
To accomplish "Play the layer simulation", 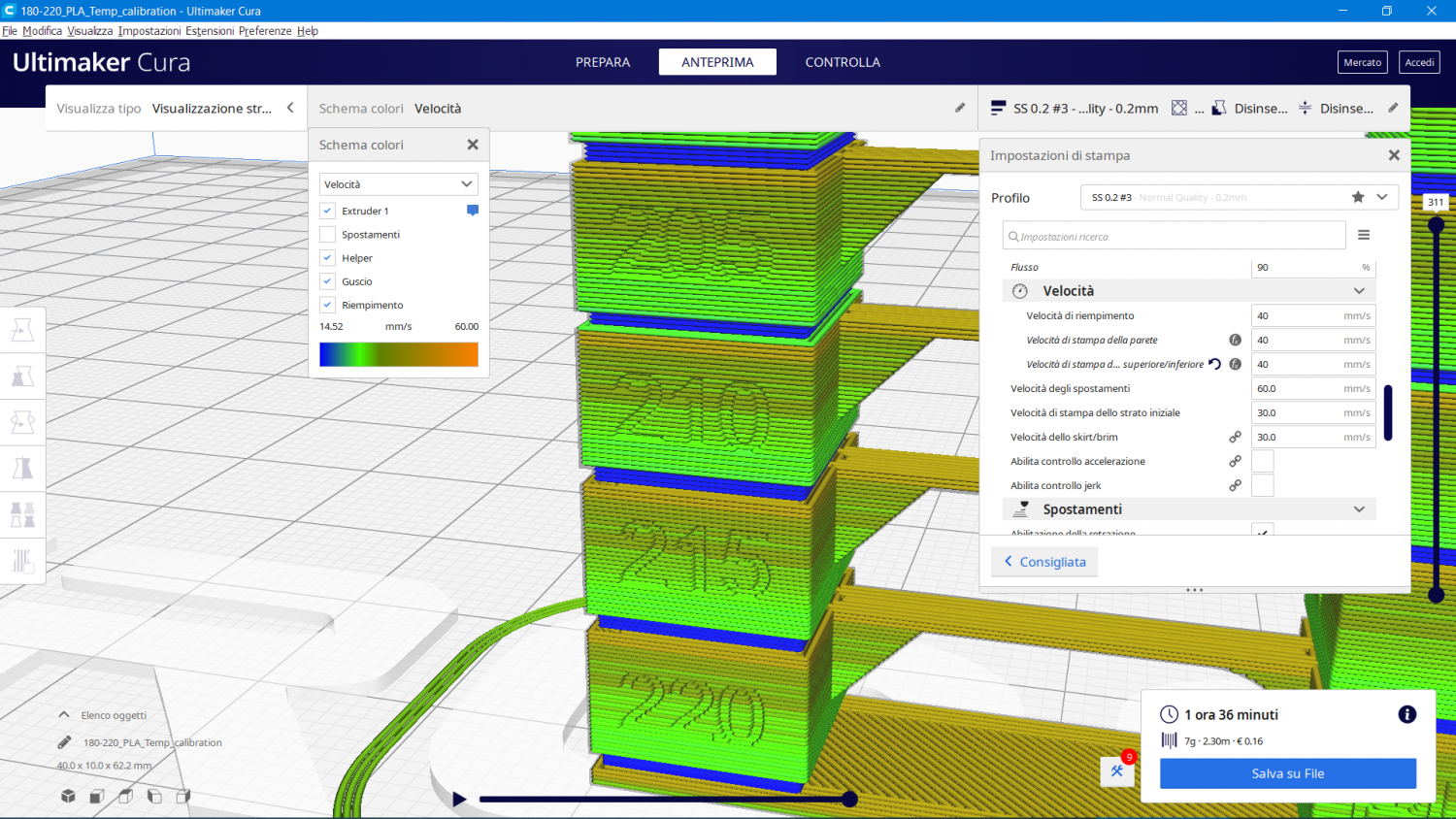I will (x=459, y=800).
